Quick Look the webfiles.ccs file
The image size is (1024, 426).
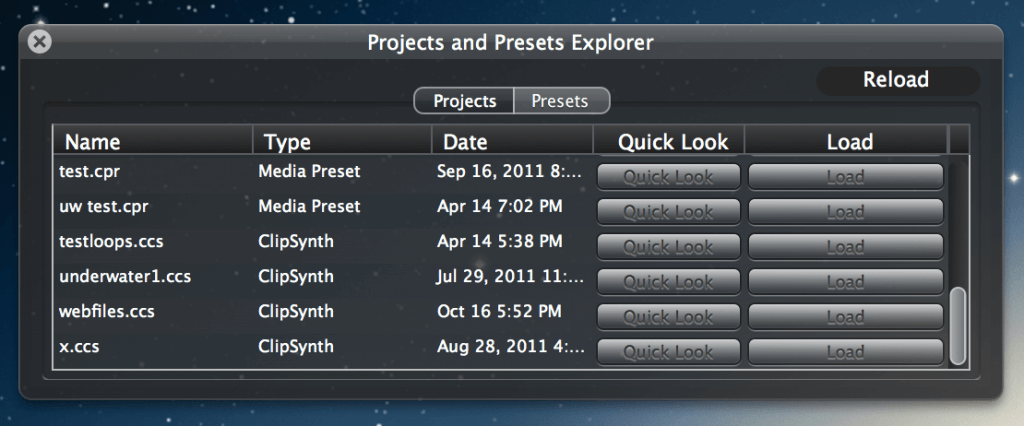click(669, 317)
